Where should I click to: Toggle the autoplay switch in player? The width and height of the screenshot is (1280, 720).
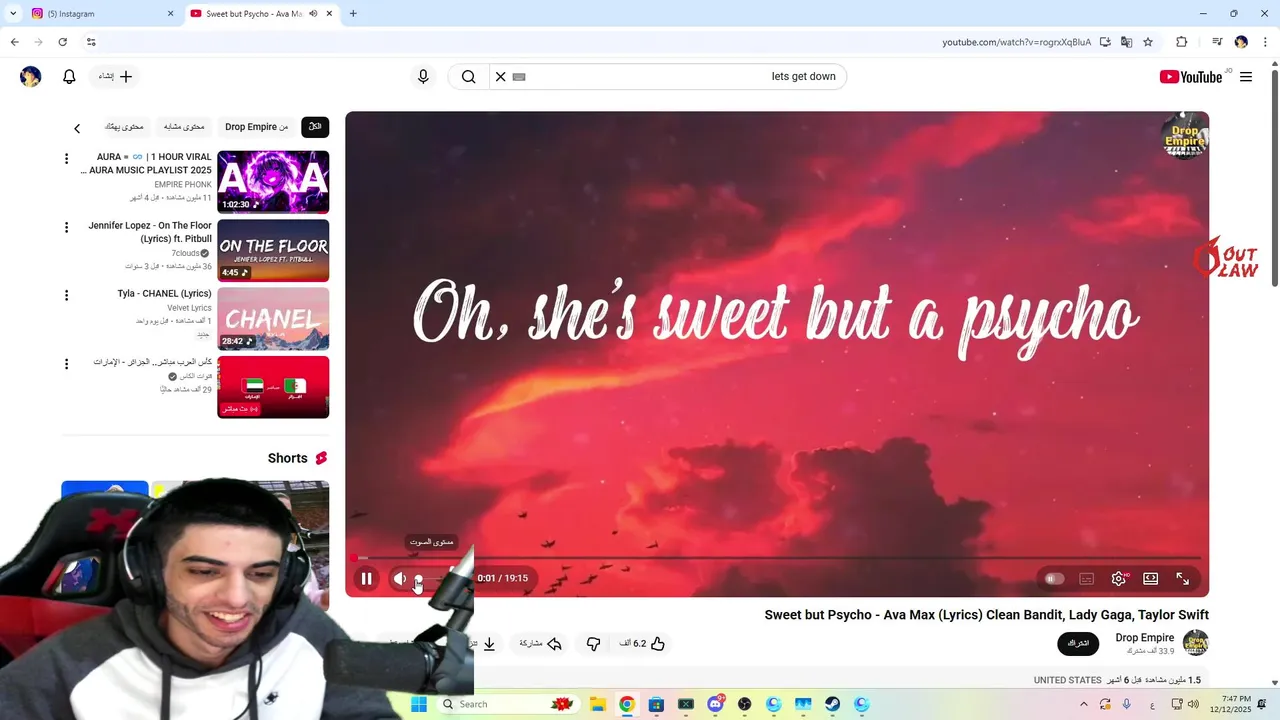point(1054,578)
